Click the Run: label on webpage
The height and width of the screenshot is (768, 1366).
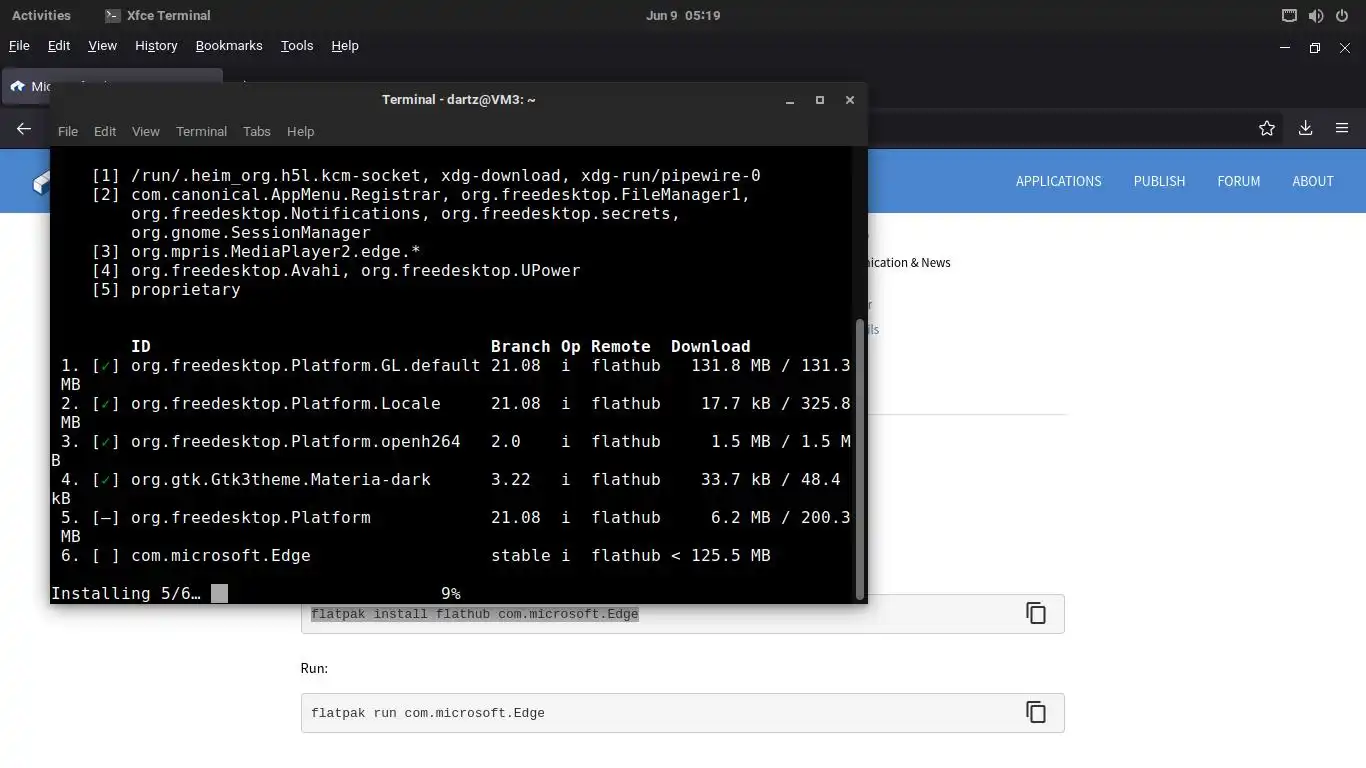[x=314, y=668]
